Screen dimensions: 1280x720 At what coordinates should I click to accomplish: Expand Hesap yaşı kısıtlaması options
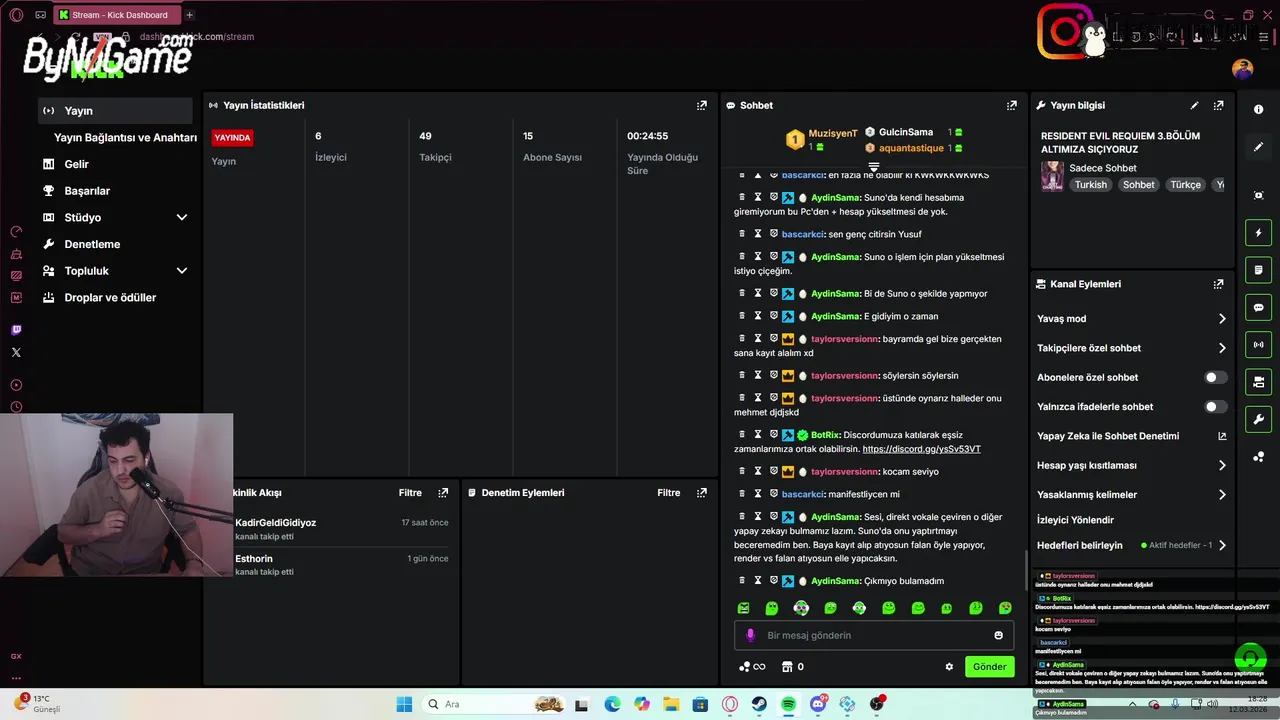(x=1221, y=465)
